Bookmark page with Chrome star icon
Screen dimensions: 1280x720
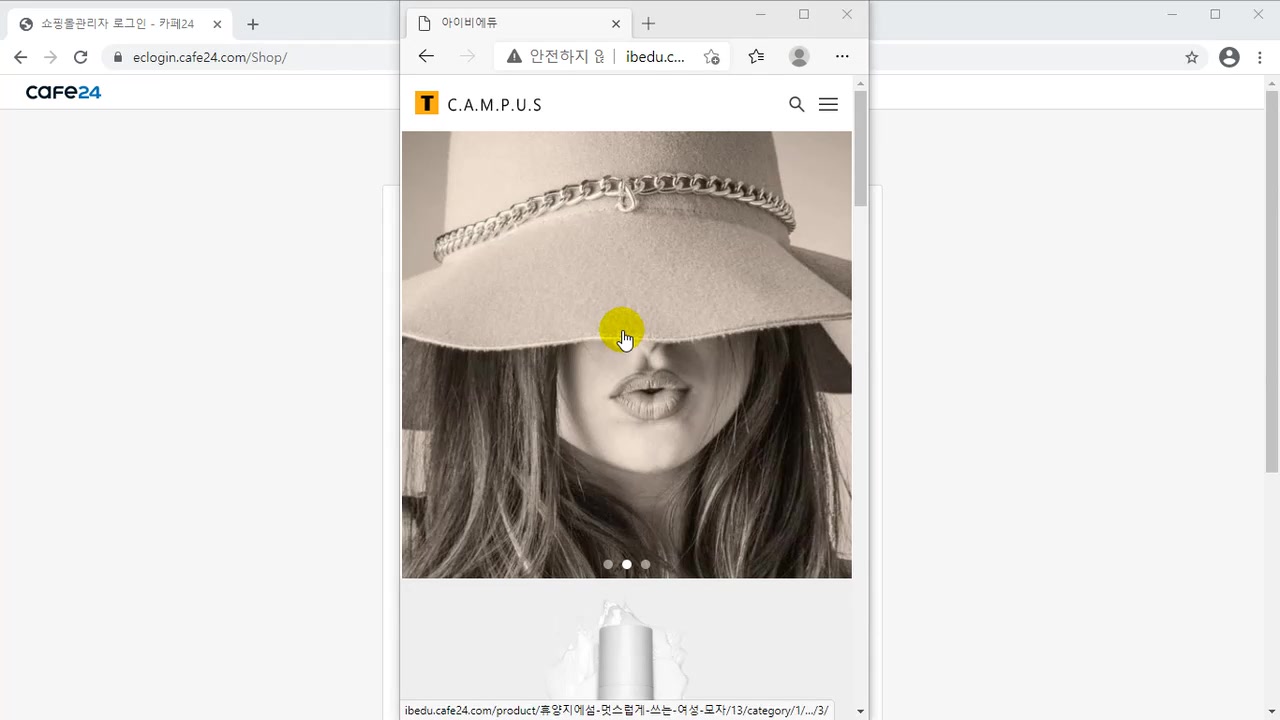1191,57
